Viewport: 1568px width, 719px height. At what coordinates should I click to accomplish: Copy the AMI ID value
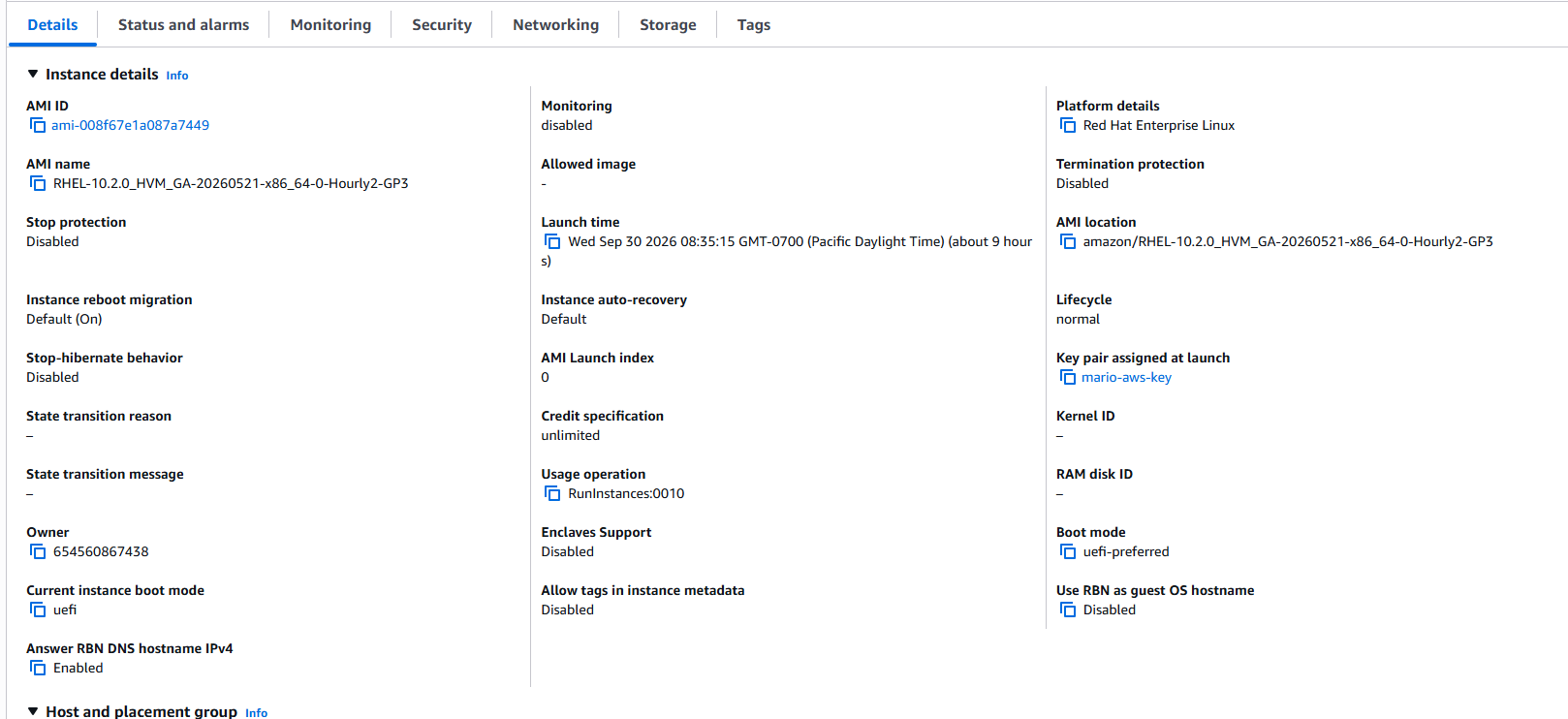click(38, 125)
